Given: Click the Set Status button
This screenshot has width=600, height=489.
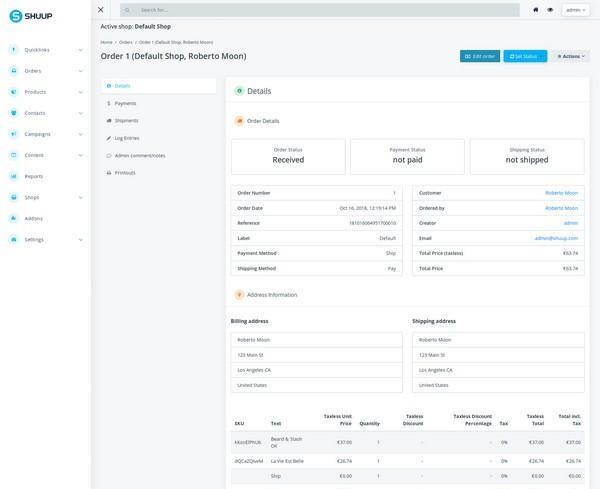Looking at the screenshot, I should pyautogui.click(x=525, y=56).
